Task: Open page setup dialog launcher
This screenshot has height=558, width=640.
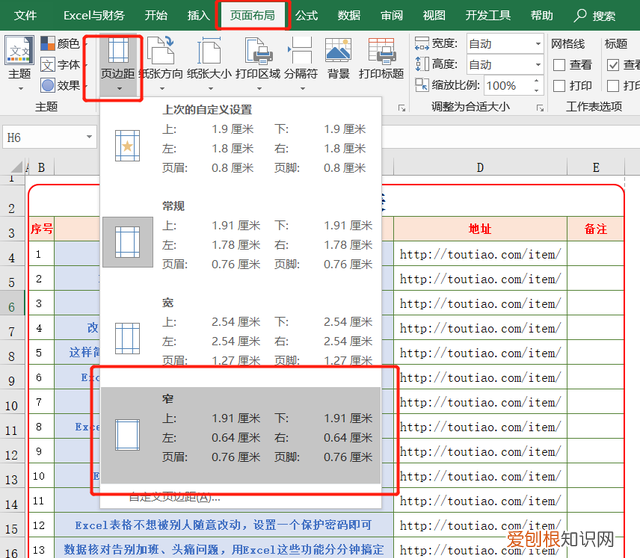Action: (x=402, y=108)
